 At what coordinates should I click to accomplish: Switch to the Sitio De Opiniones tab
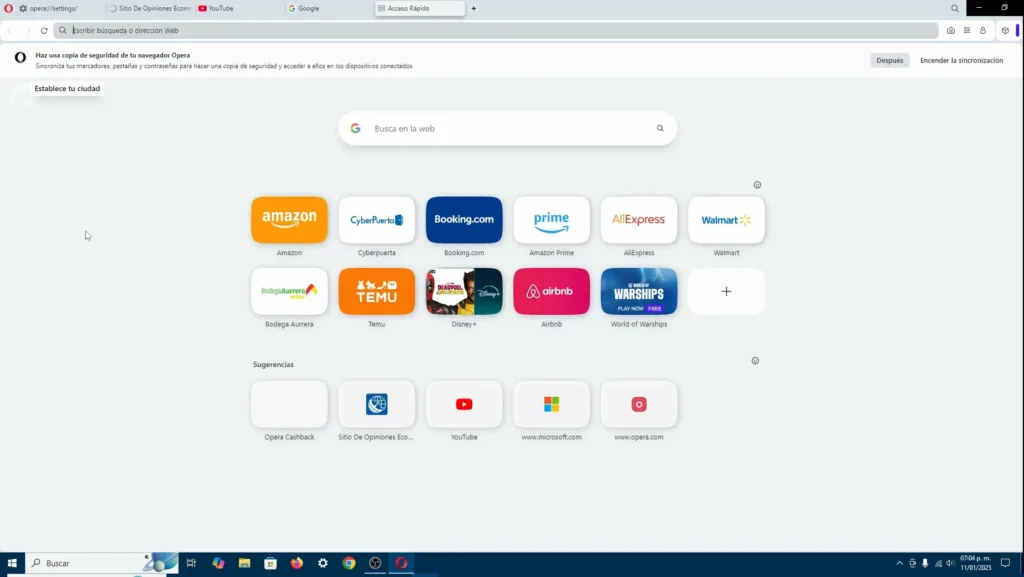tap(150, 8)
